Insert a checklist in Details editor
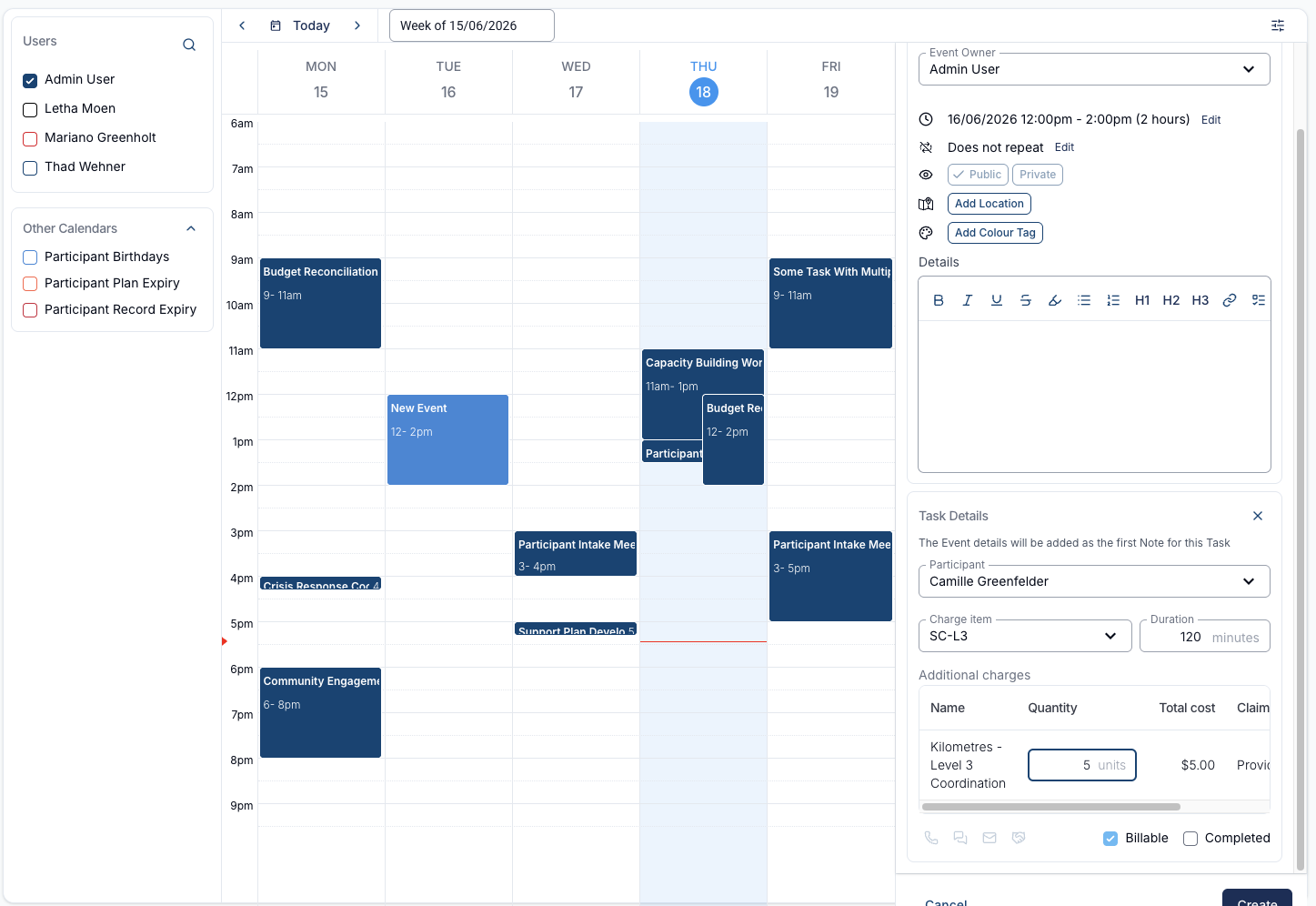The height and width of the screenshot is (906, 1316). pos(1259,300)
